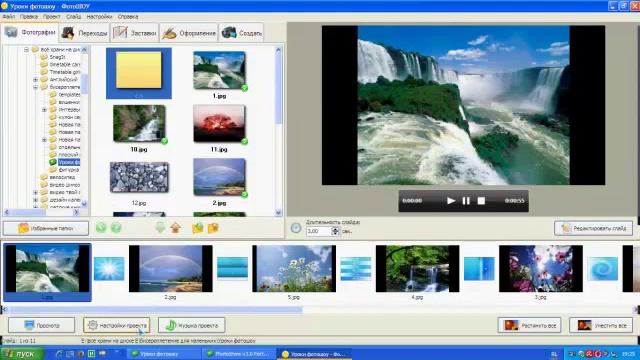
Task: Play the slideshow preview
Action: [451, 201]
